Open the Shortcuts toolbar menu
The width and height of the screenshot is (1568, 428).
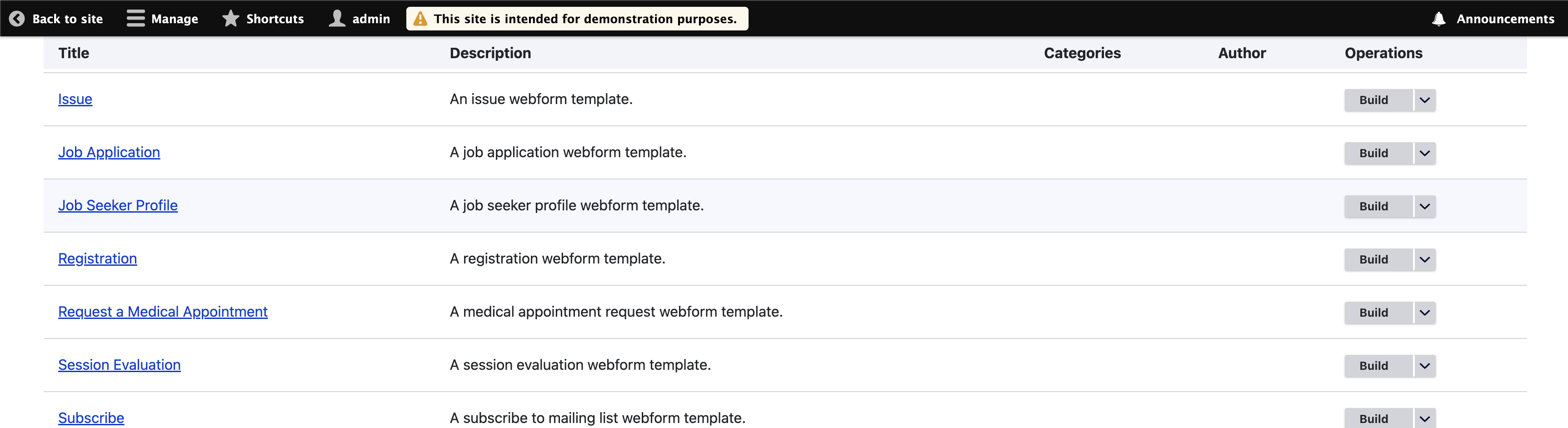click(x=263, y=19)
